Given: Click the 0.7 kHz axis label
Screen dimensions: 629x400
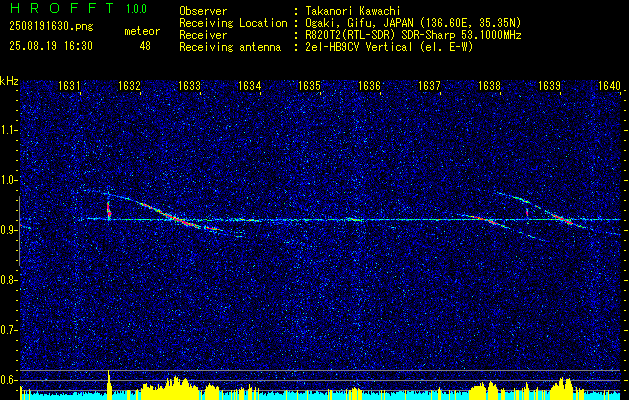Looking at the screenshot, I should 9,330.
